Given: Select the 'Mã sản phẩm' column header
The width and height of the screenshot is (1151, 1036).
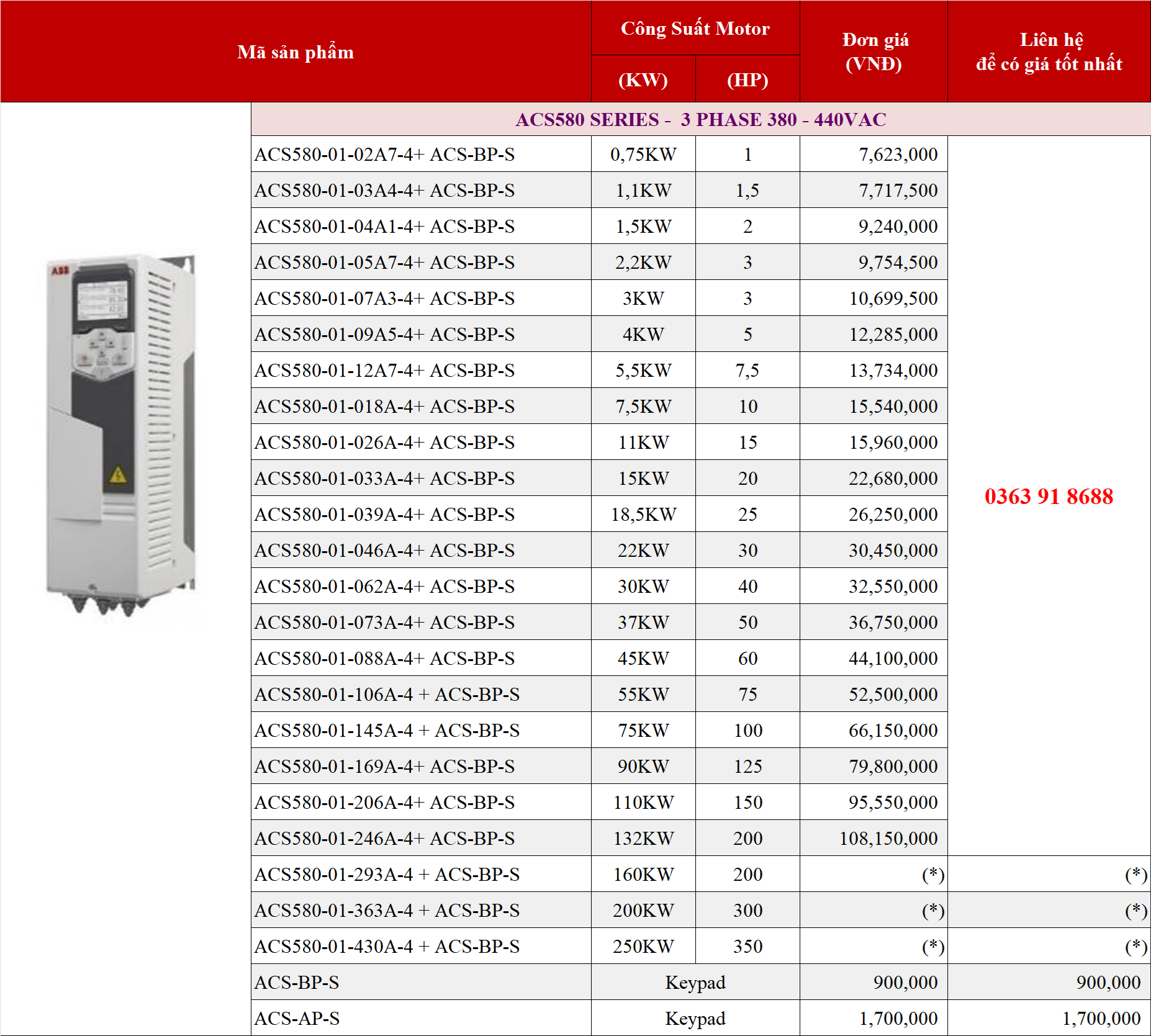Looking at the screenshot, I should (296, 52).
